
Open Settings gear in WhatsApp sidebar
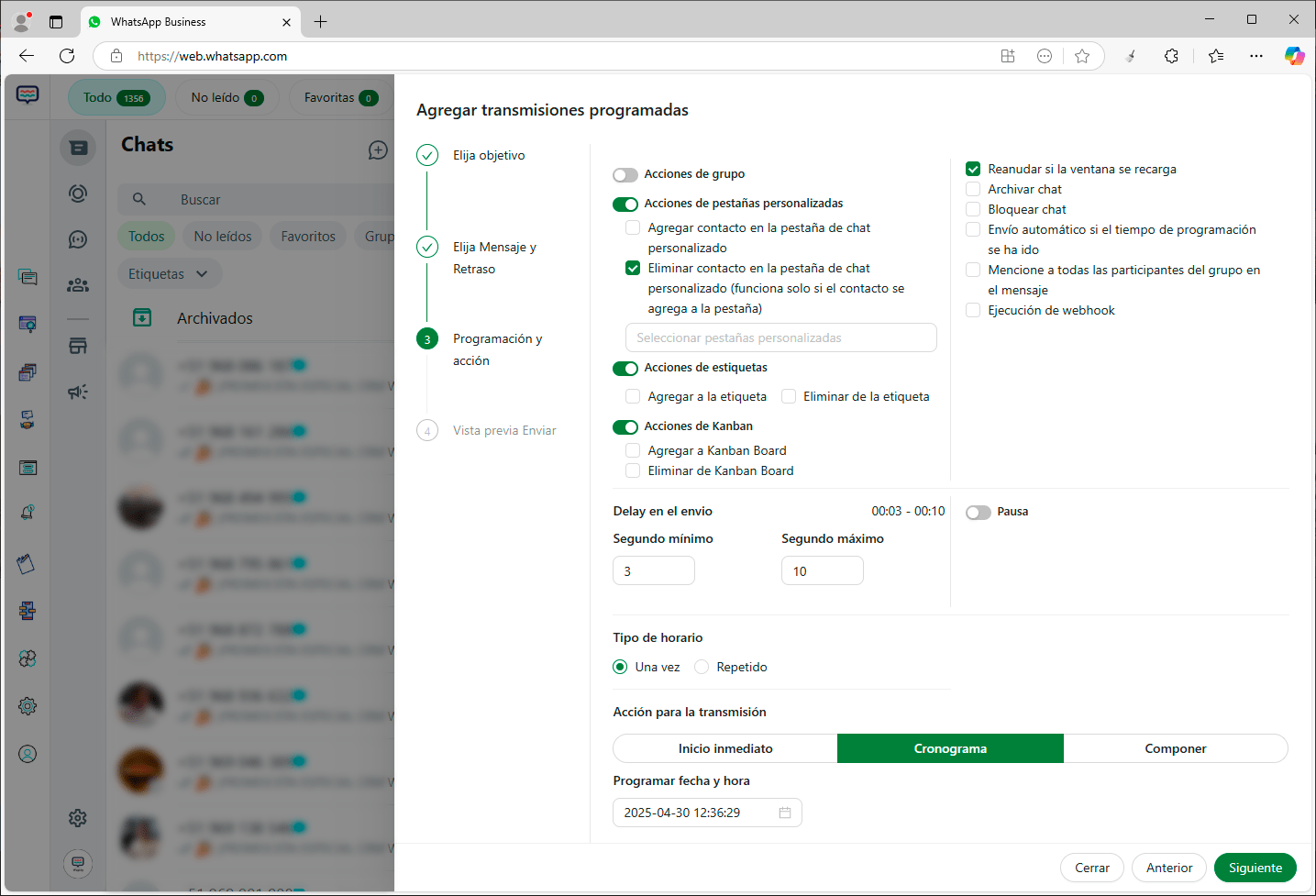click(78, 818)
